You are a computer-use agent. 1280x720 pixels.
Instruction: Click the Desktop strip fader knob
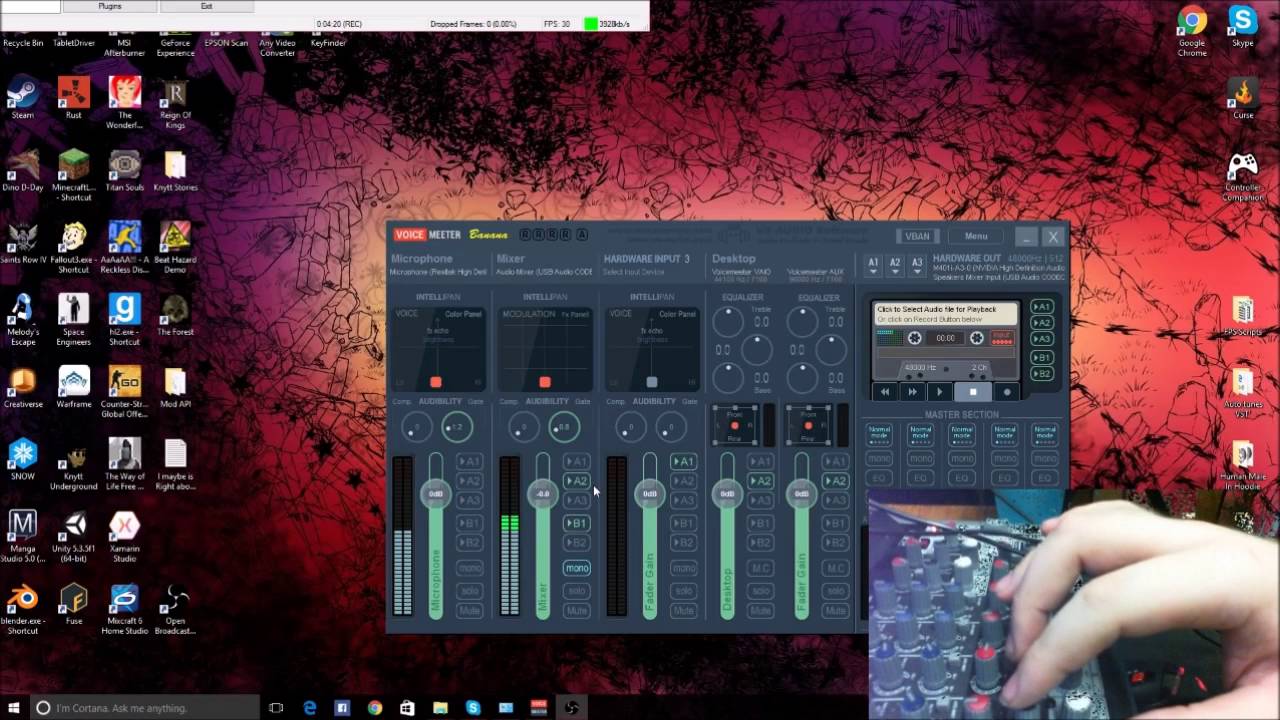pos(727,493)
